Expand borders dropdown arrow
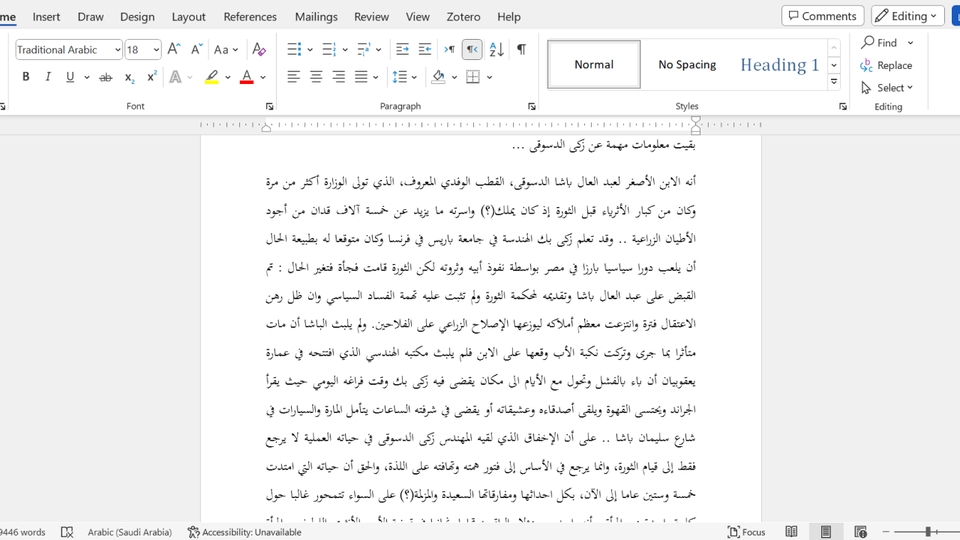The width and height of the screenshot is (960, 540). click(489, 77)
